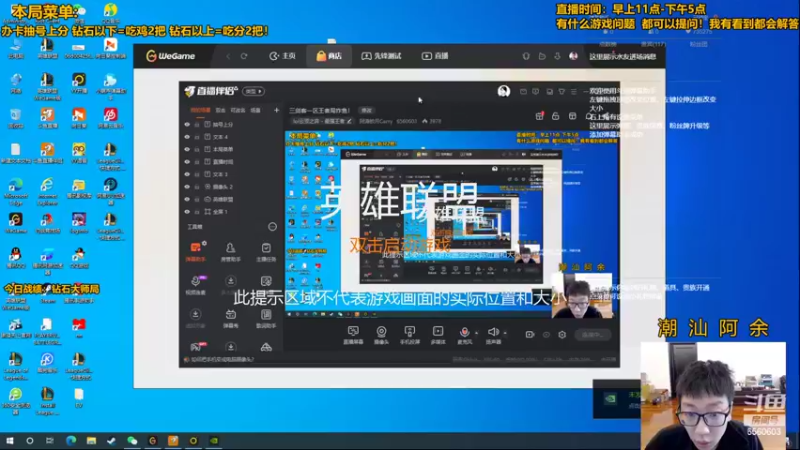
Task: Toggle visibility of 文本 3 source
Action: [187, 174]
